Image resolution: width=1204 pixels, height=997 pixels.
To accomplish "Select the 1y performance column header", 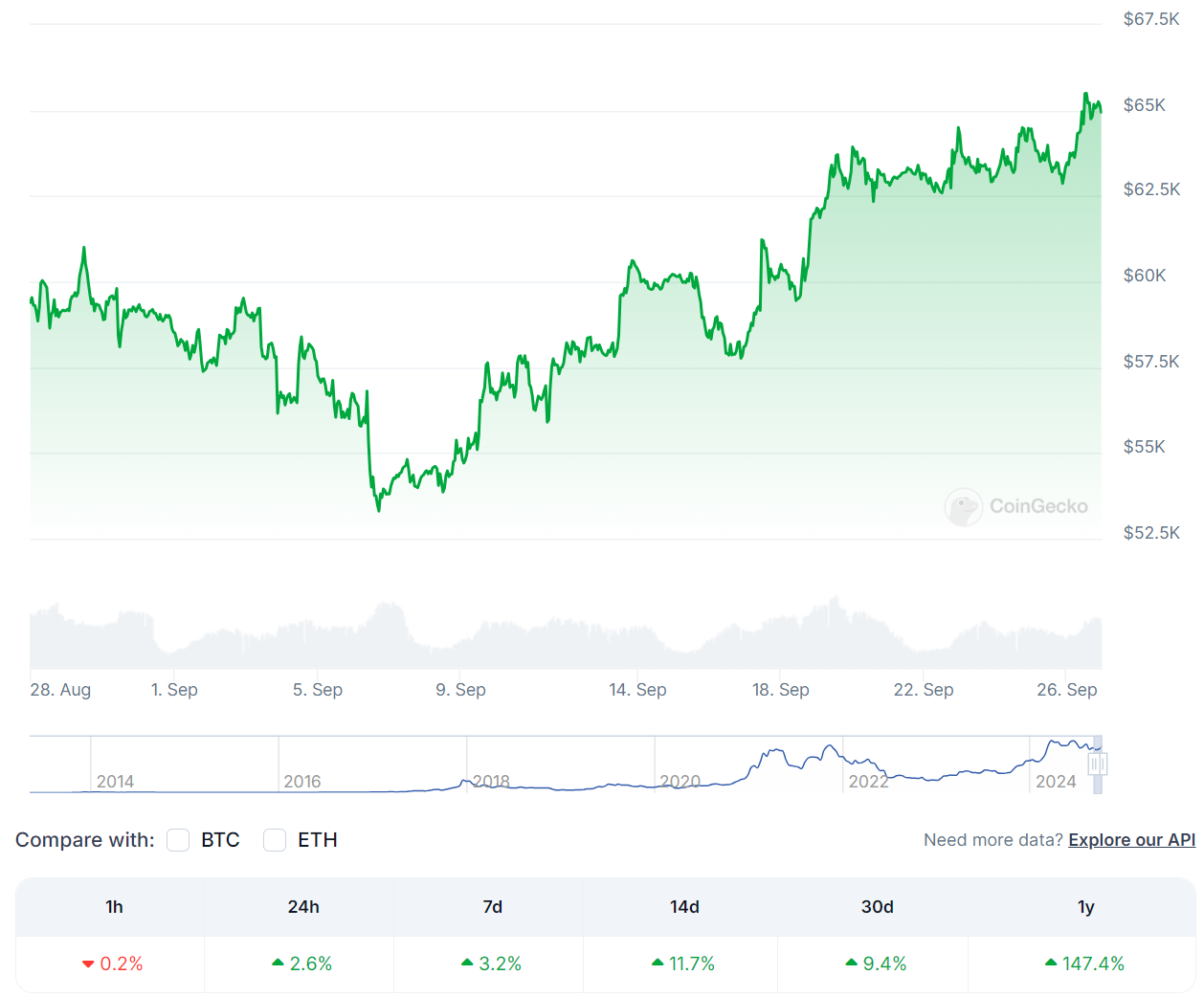I will [1085, 907].
